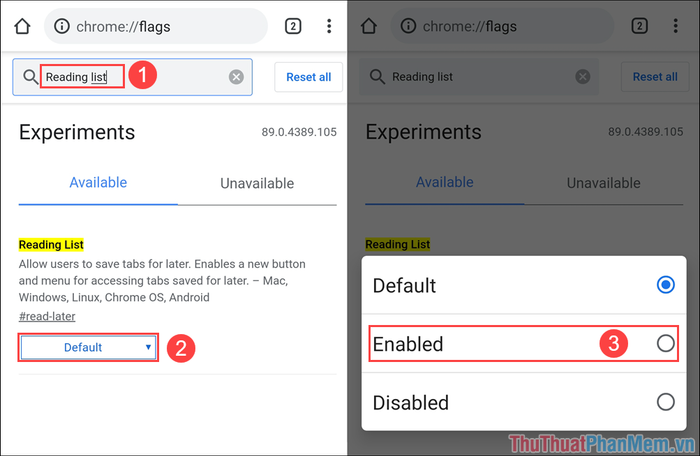Click the dropdown arrow of Default selector
The width and height of the screenshot is (700, 456).
pos(148,347)
